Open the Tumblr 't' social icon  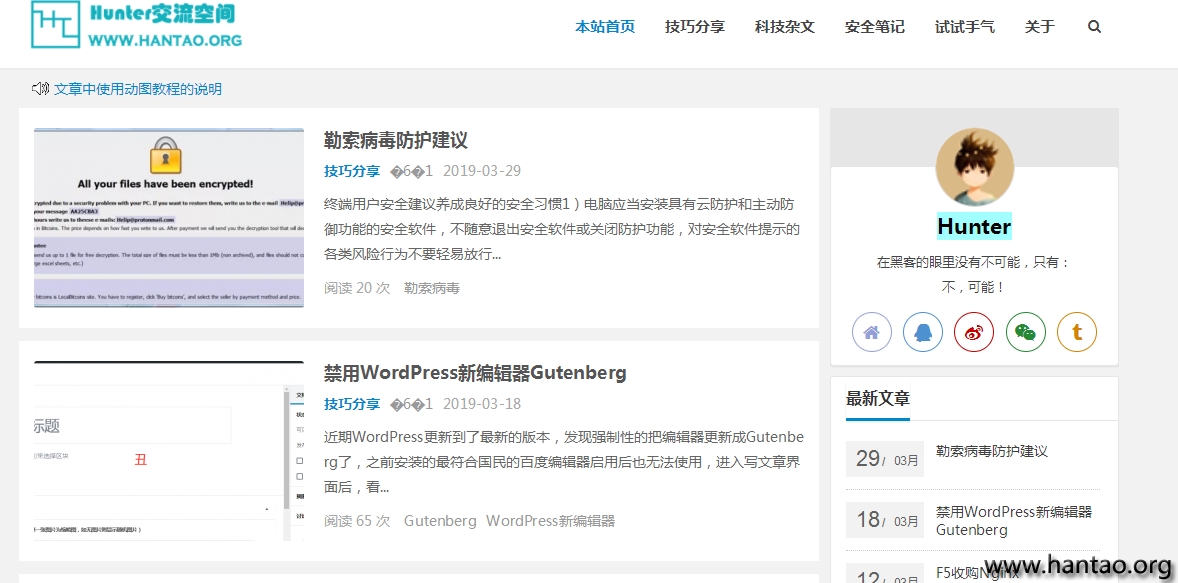point(1077,332)
